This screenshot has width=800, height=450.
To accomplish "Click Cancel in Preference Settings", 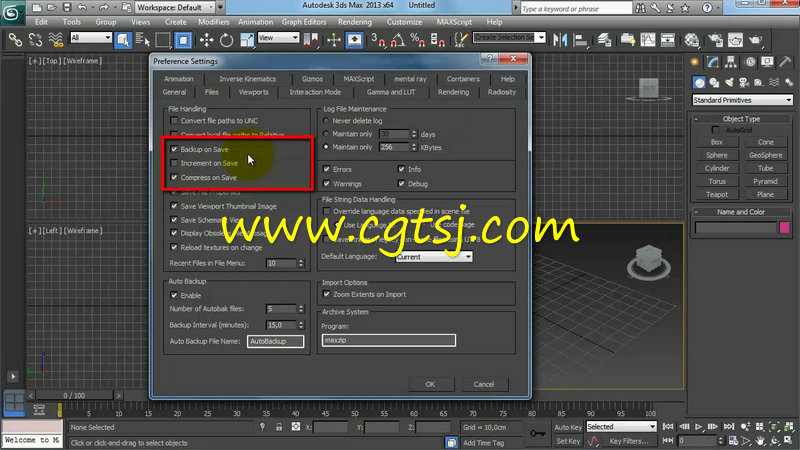I will (484, 384).
